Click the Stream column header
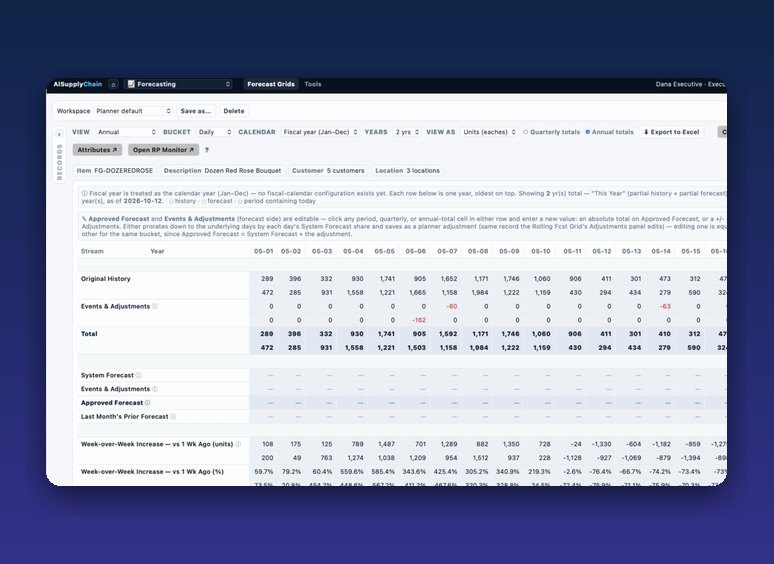Screen dimensions: 774x564 click(x=92, y=251)
